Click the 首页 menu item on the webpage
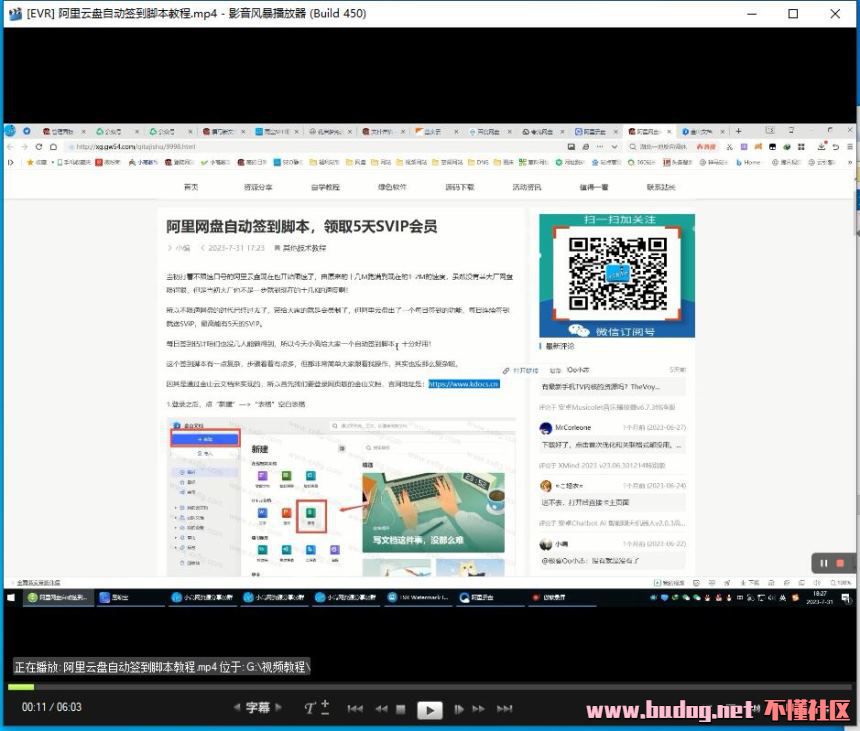 click(x=191, y=187)
